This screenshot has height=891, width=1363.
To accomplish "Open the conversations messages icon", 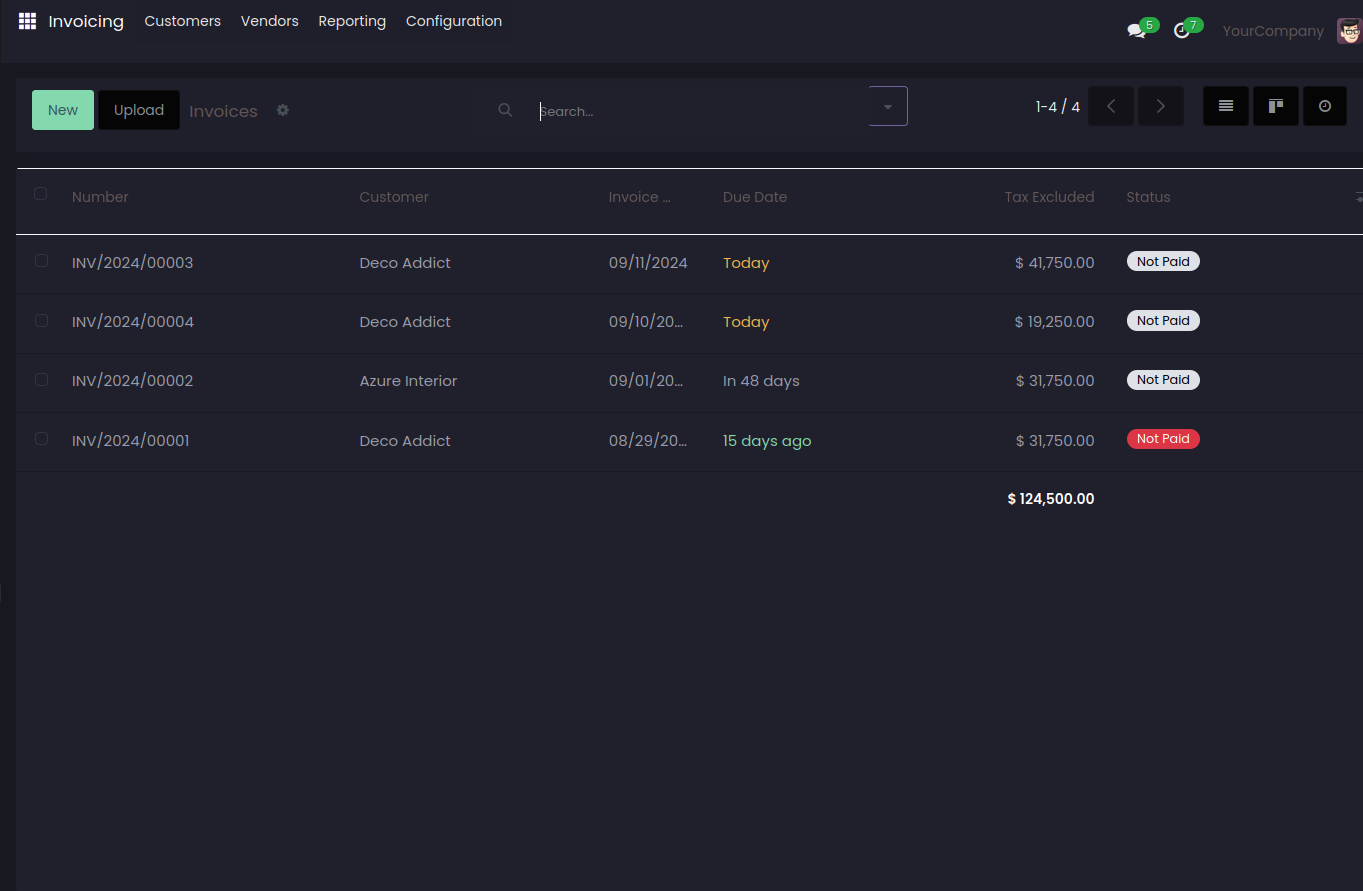I will pyautogui.click(x=1136, y=31).
